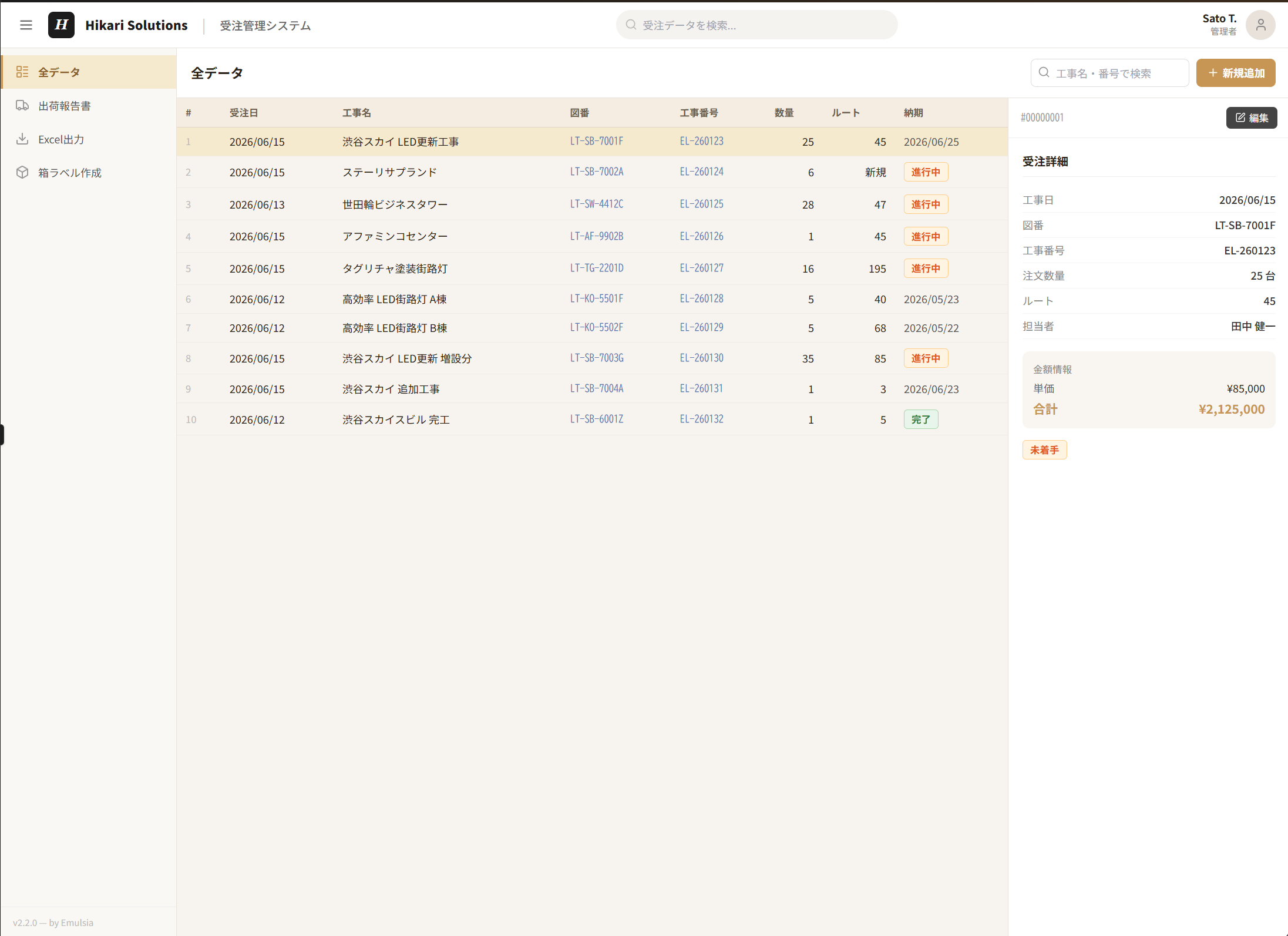
Task: Open drawing link LT-TG-2201D
Action: 597,269
